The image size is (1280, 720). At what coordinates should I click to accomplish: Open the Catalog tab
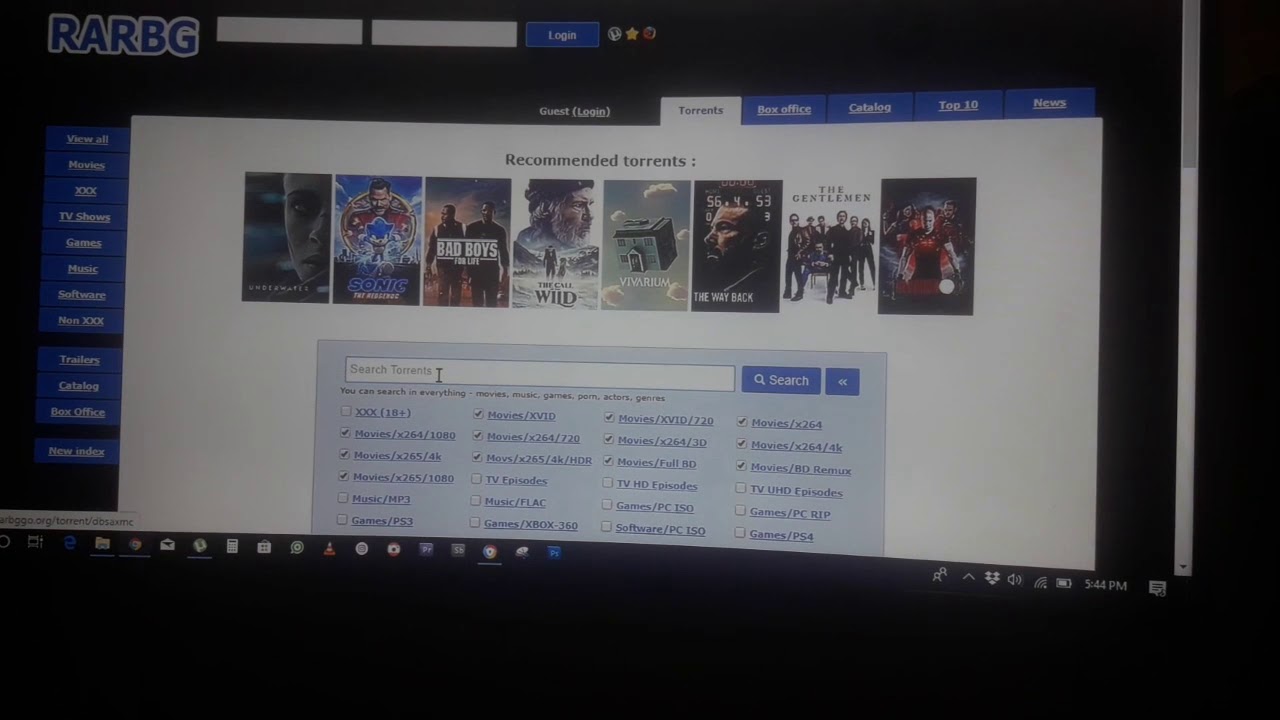click(870, 107)
